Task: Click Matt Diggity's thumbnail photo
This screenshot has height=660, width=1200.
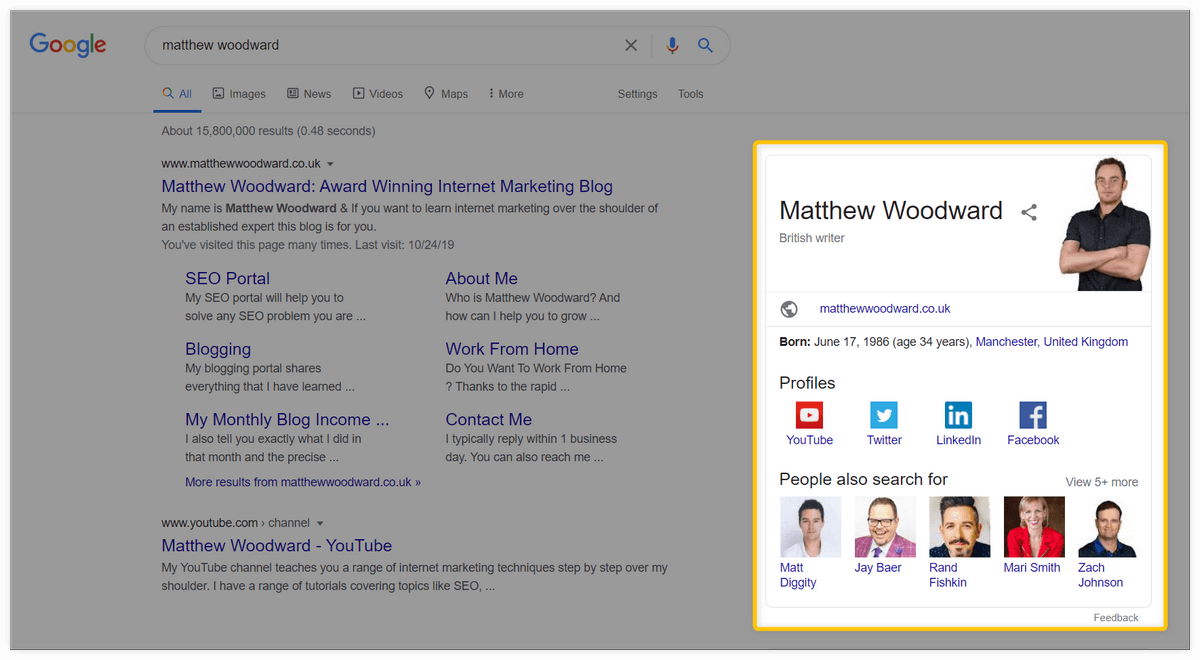Action: point(809,526)
